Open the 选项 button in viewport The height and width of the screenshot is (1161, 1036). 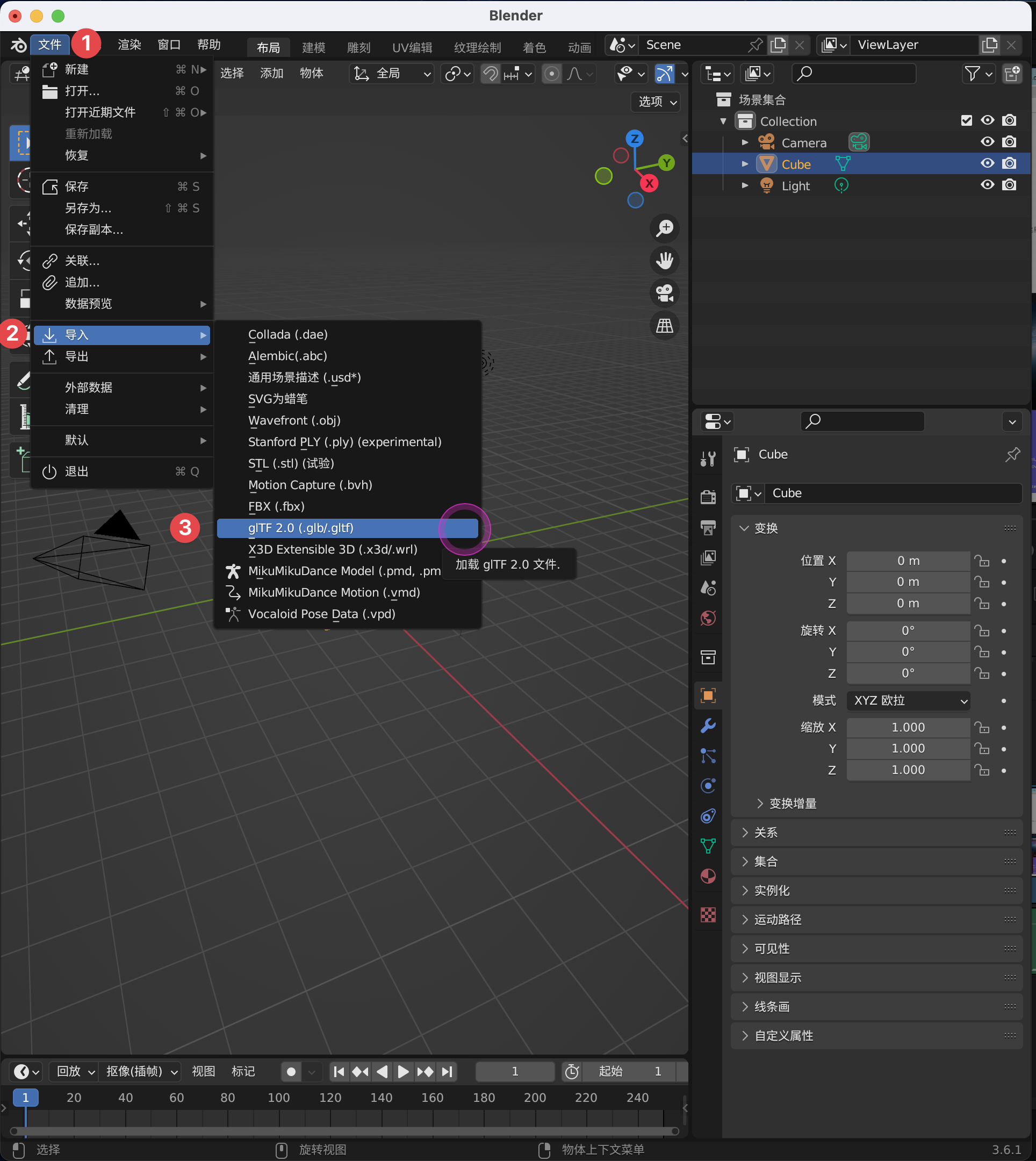(x=657, y=102)
